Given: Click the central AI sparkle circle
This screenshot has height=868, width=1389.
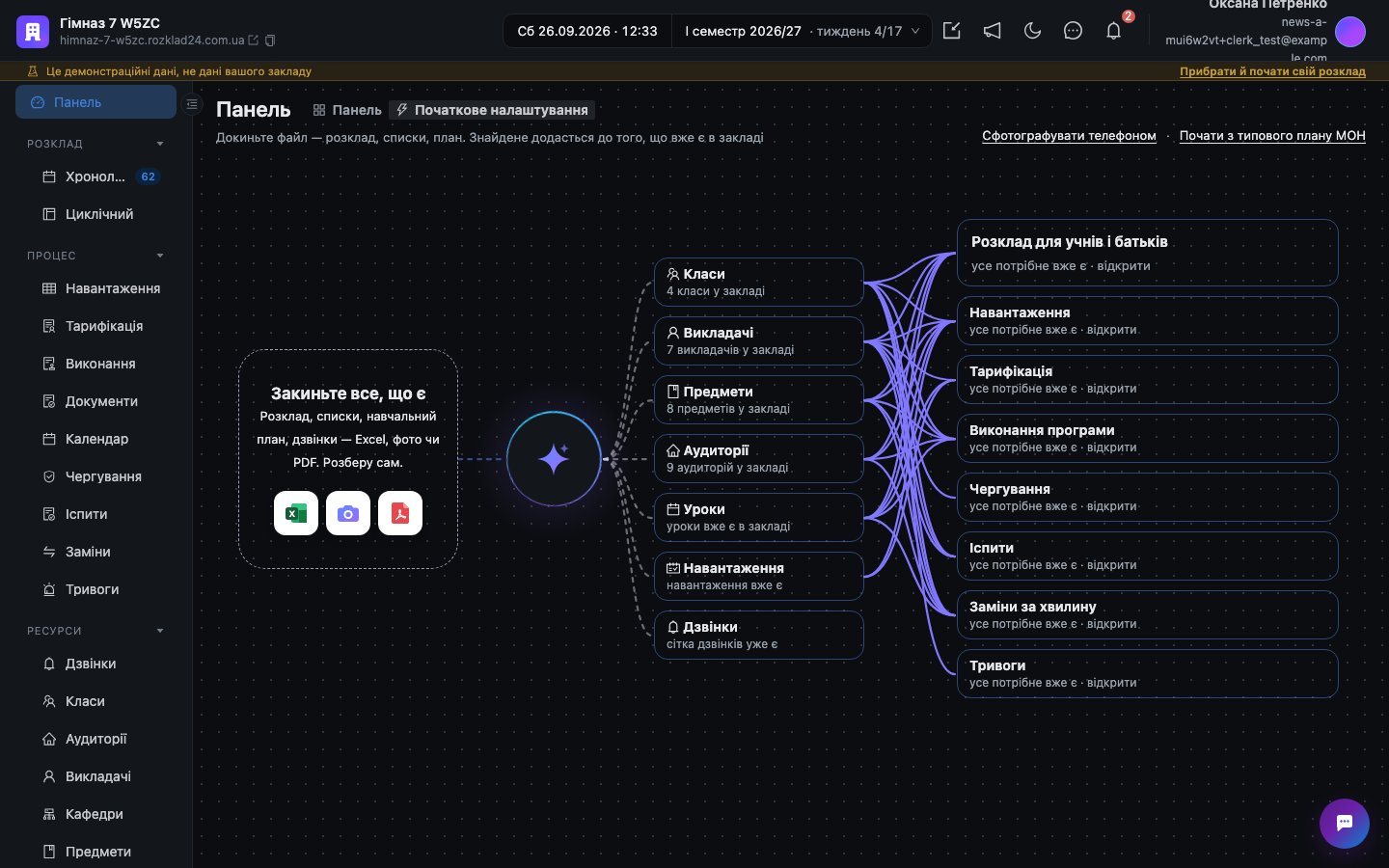Looking at the screenshot, I should (554, 459).
